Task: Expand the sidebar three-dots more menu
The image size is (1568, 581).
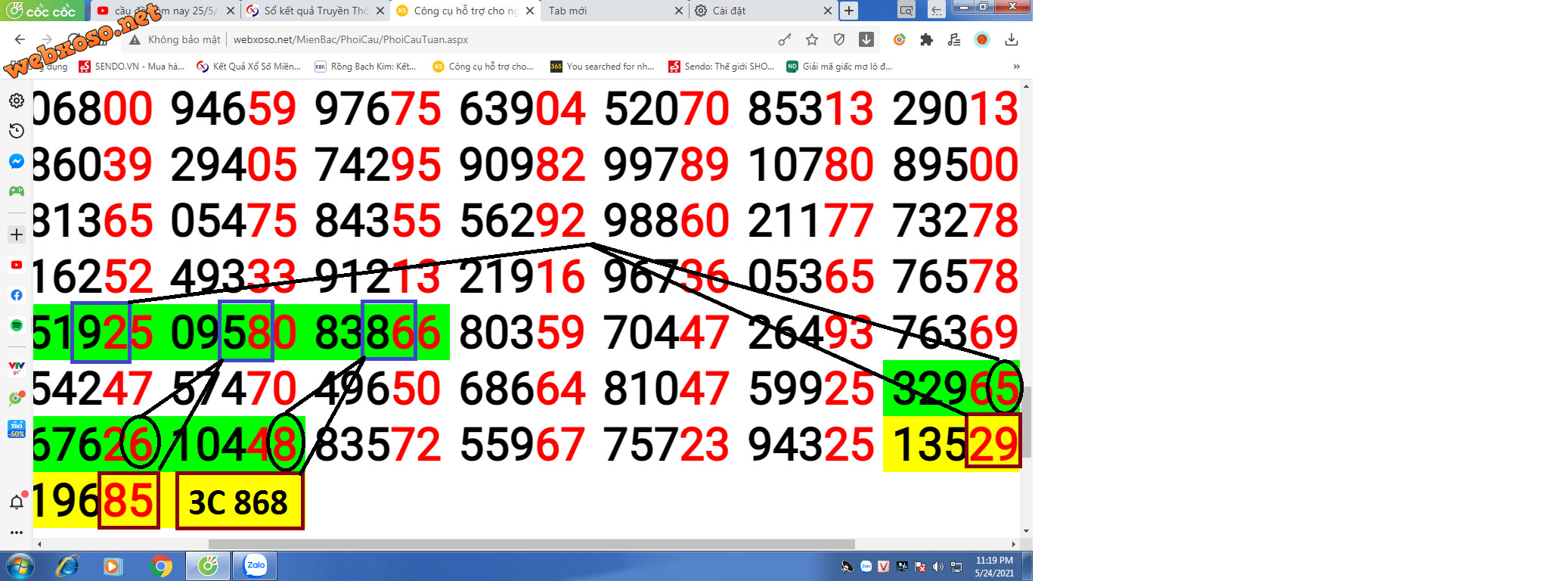Action: [x=16, y=533]
